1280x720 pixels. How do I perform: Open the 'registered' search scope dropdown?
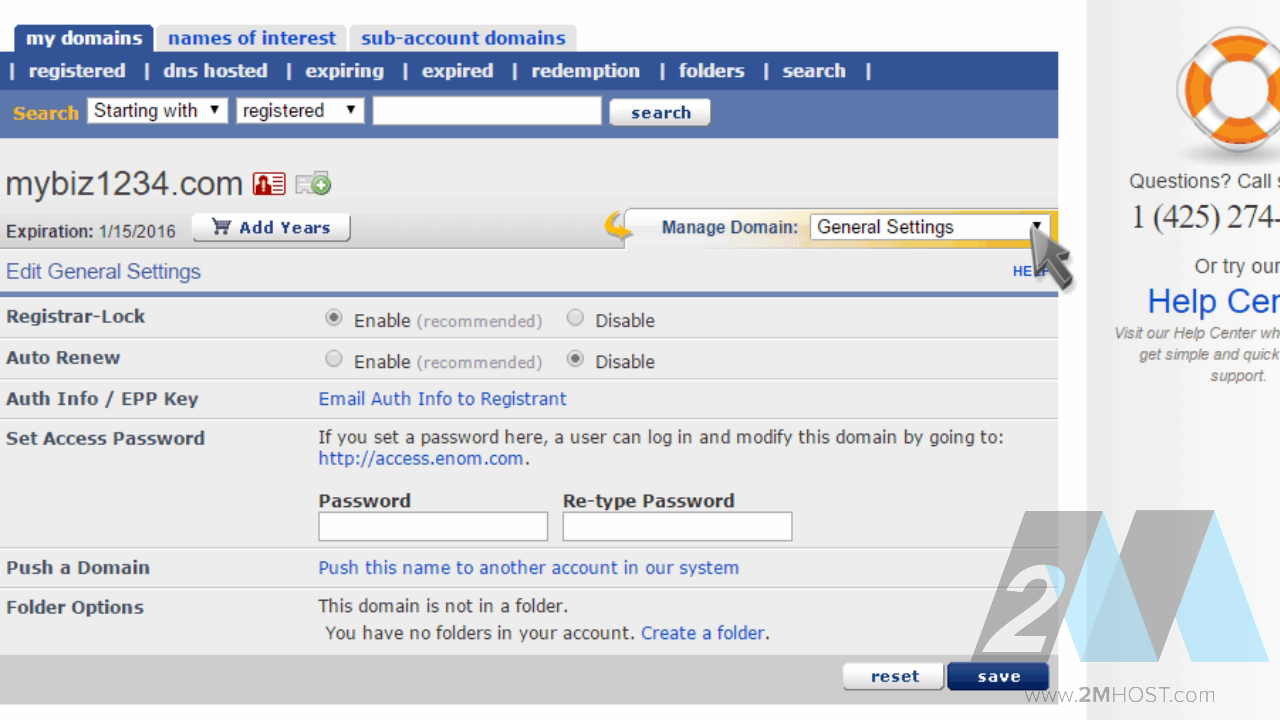click(300, 111)
